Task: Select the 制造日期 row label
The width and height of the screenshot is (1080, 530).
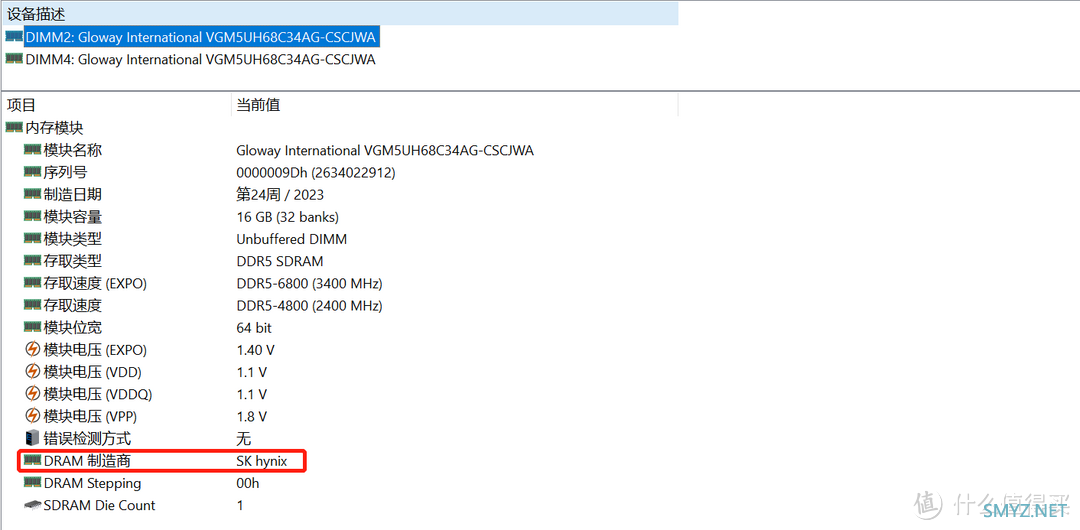Action: point(72,194)
